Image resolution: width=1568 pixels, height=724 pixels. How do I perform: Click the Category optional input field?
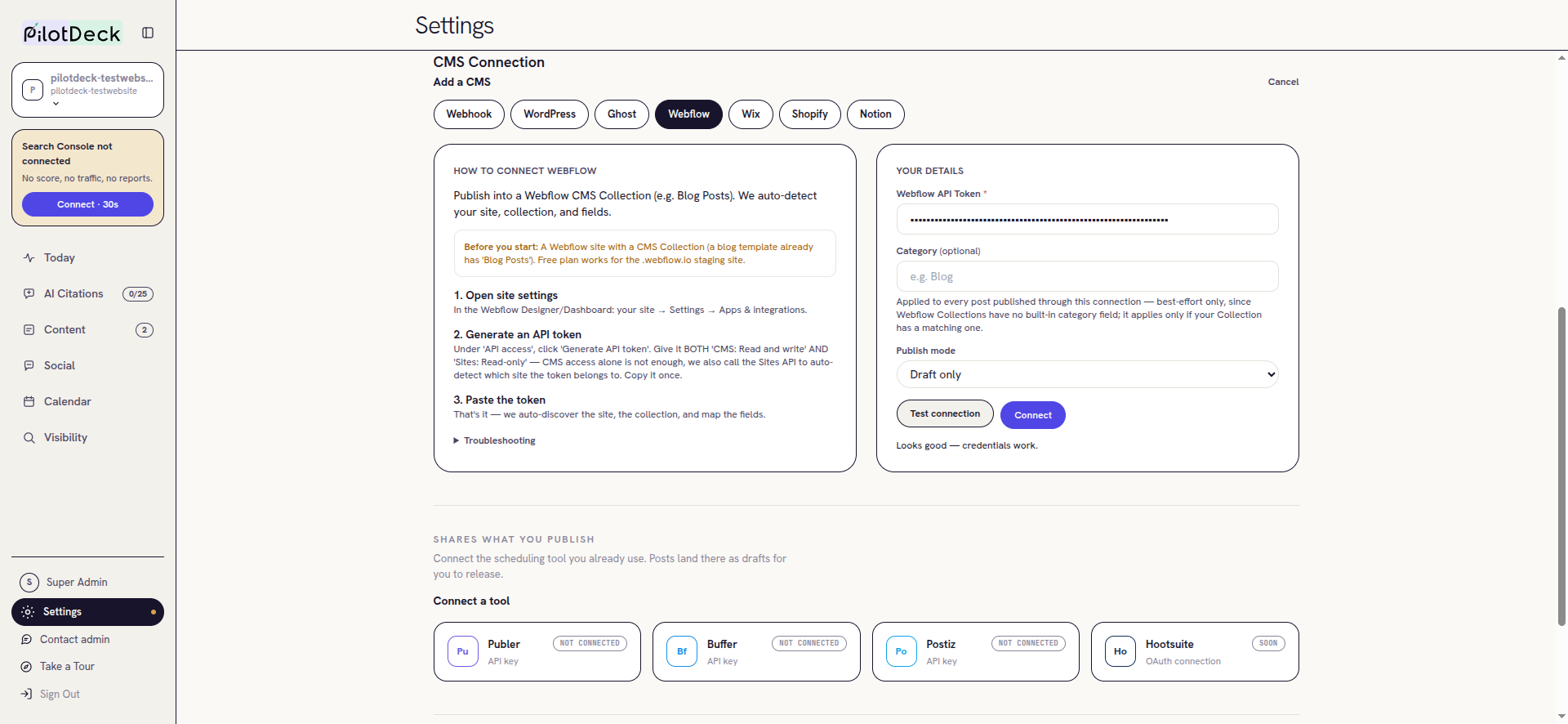coord(1087,276)
